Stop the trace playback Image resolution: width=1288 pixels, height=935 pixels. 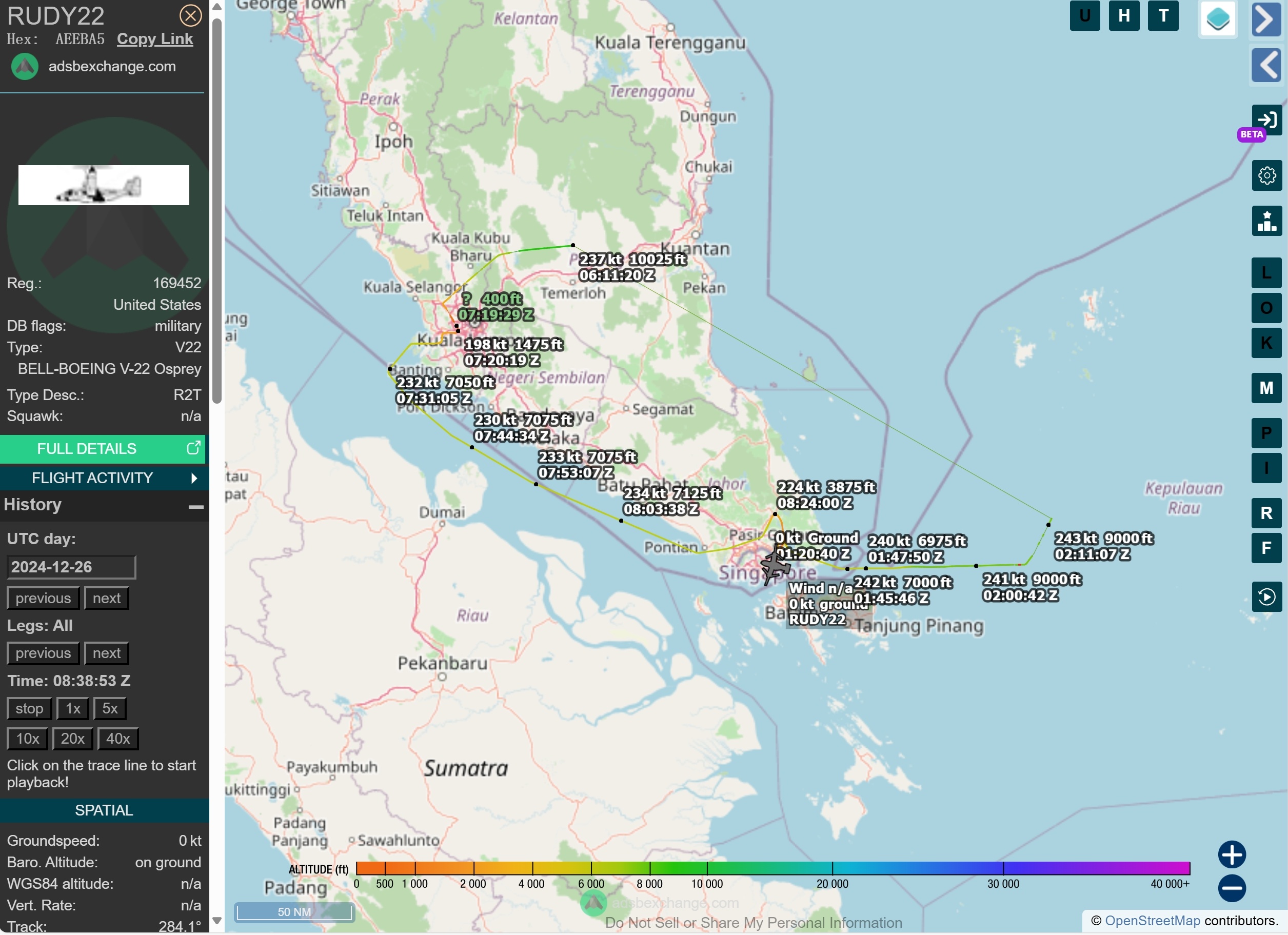(29, 709)
